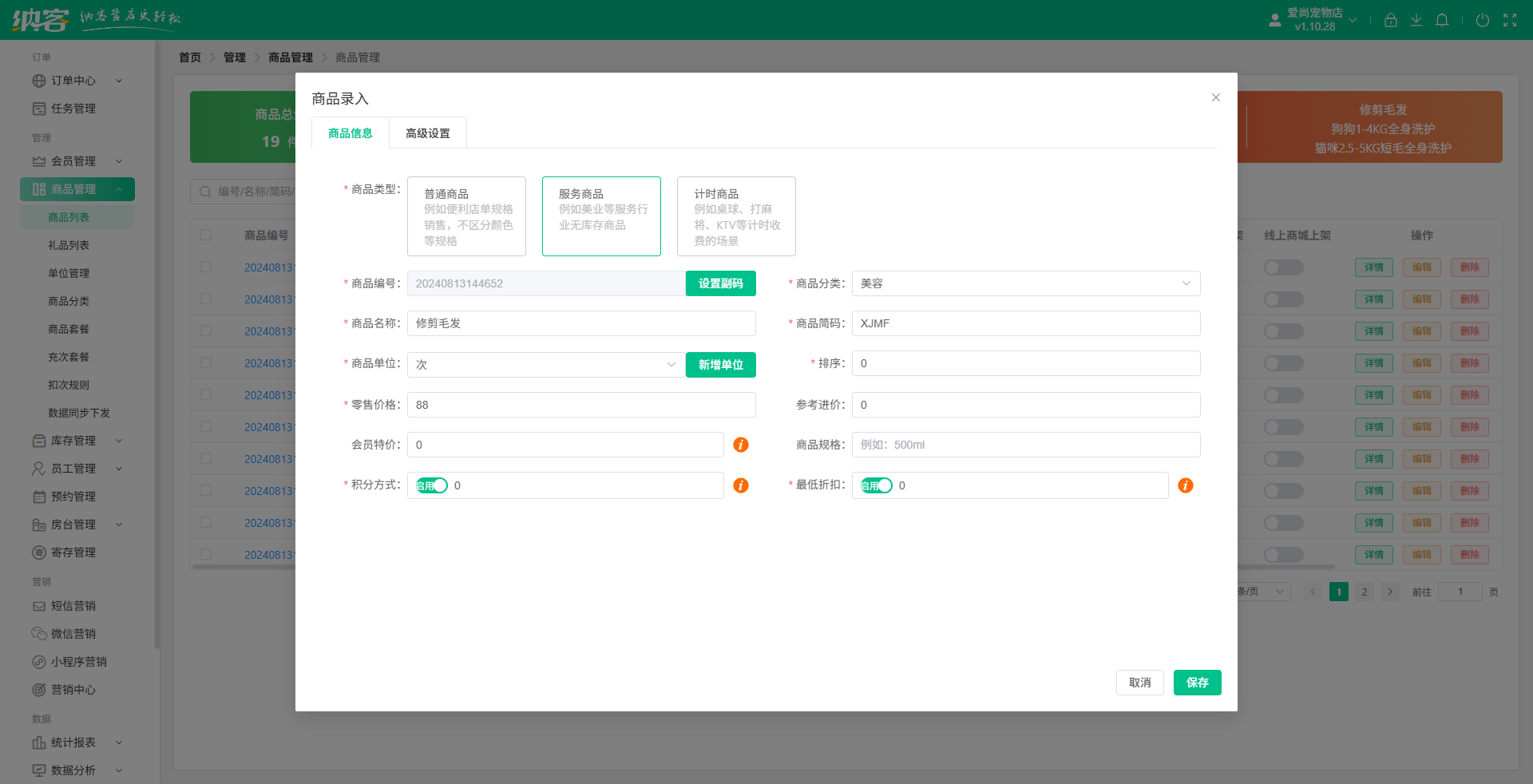Click the 房台管理 sidebar icon

(39, 525)
